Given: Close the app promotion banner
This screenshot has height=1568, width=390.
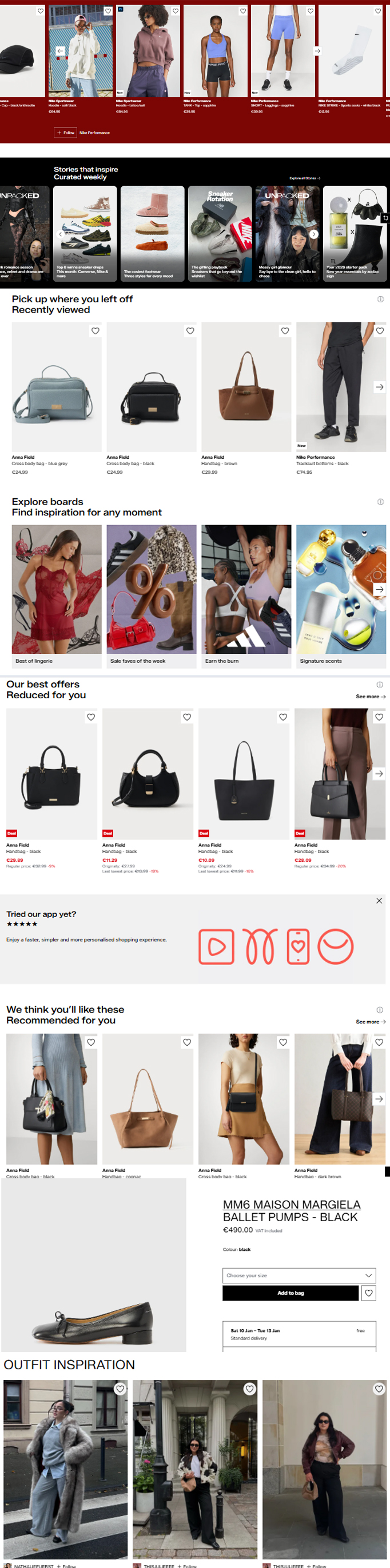Looking at the screenshot, I should (379, 900).
